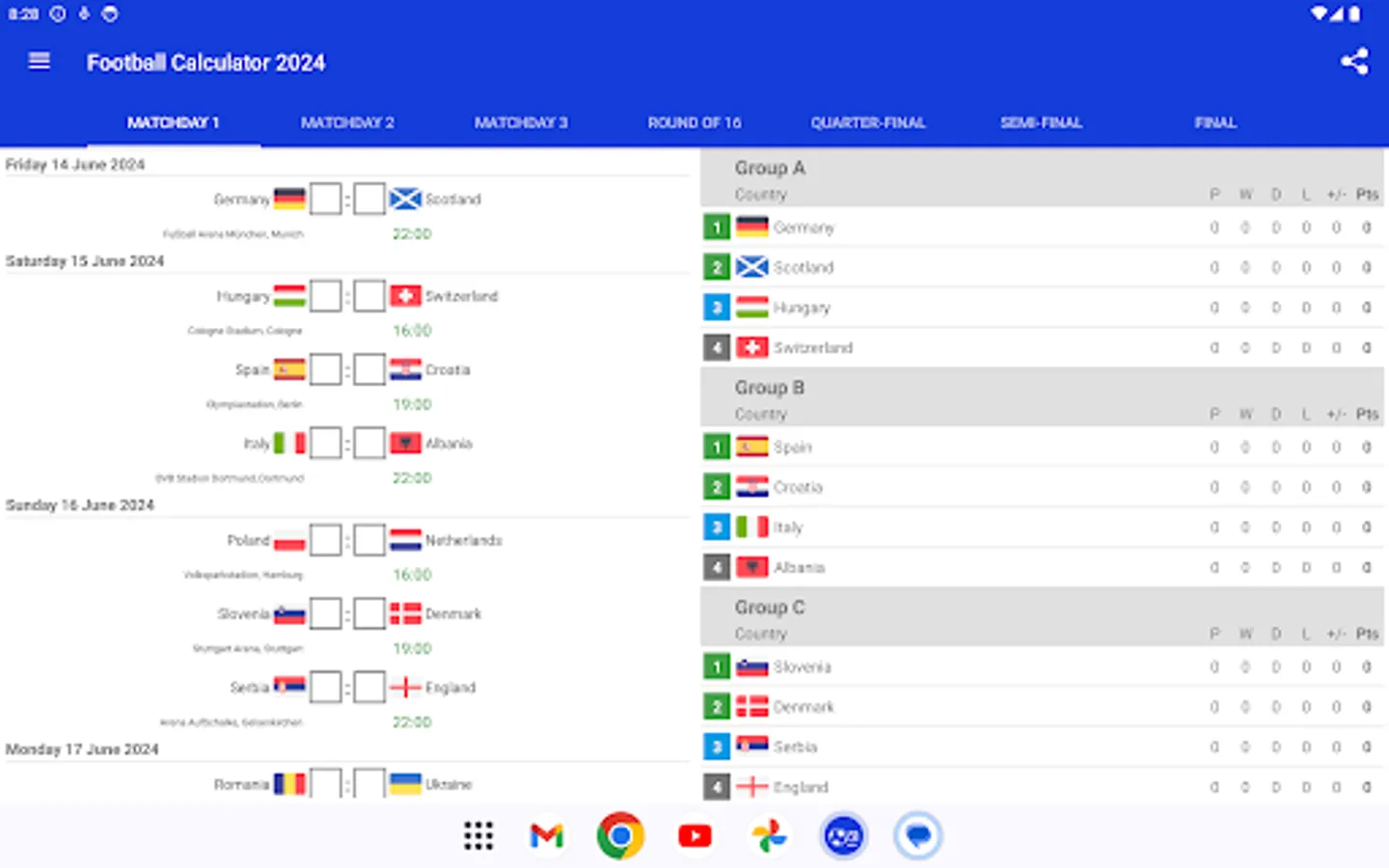Click Spain's score box for the Croatia match
This screenshot has width=1389, height=868.
(x=325, y=369)
